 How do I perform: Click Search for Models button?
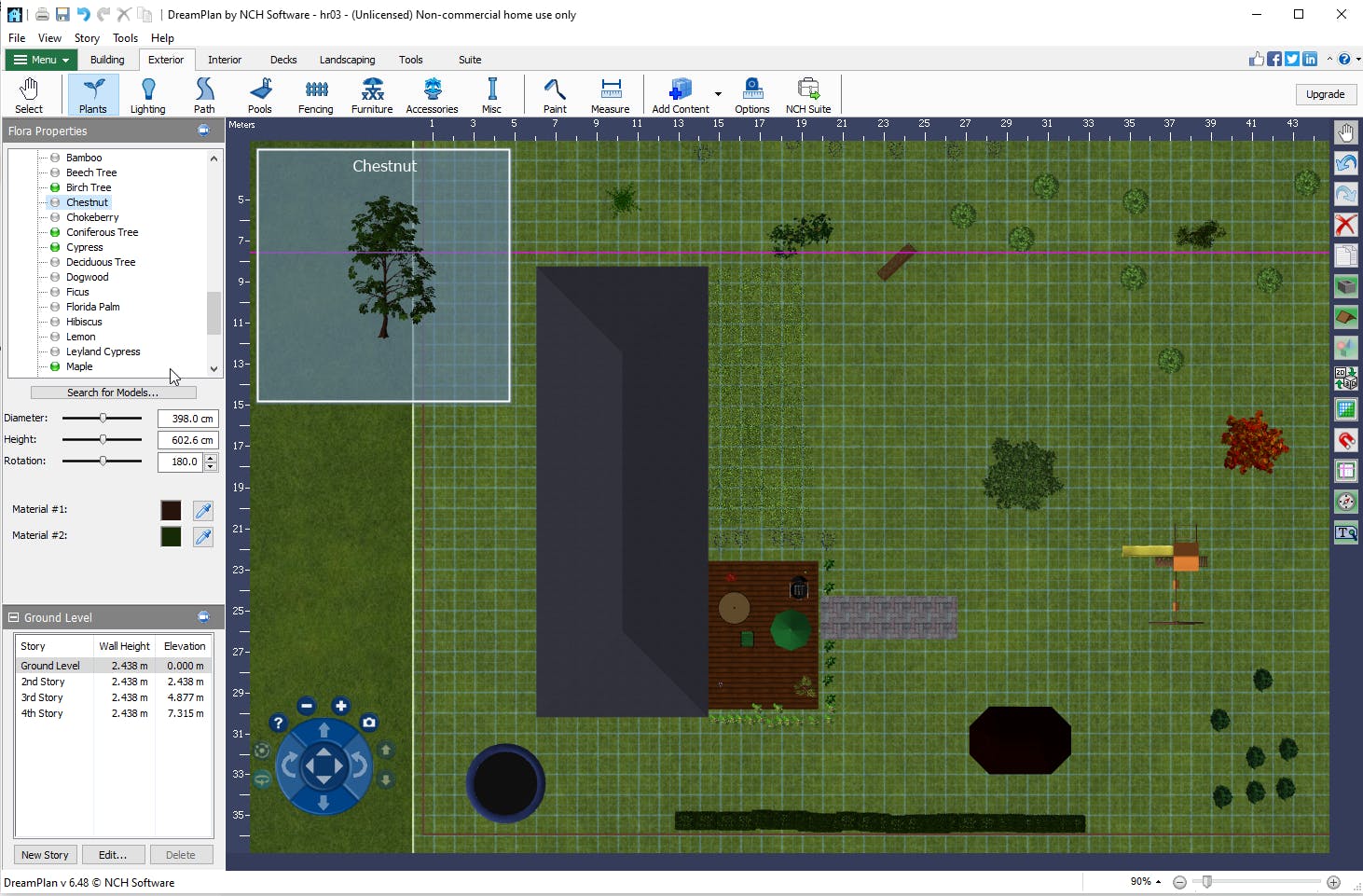113,393
